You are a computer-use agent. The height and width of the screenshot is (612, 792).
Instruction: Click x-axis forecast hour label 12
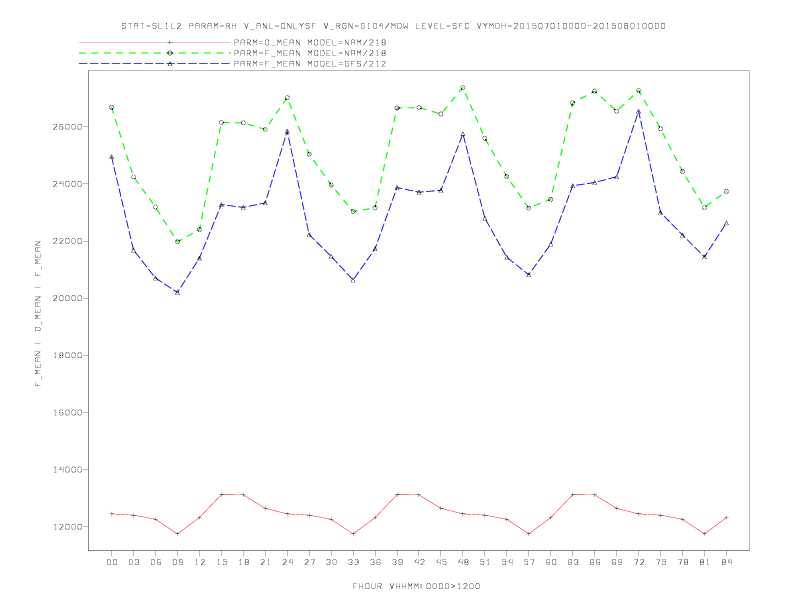200,562
